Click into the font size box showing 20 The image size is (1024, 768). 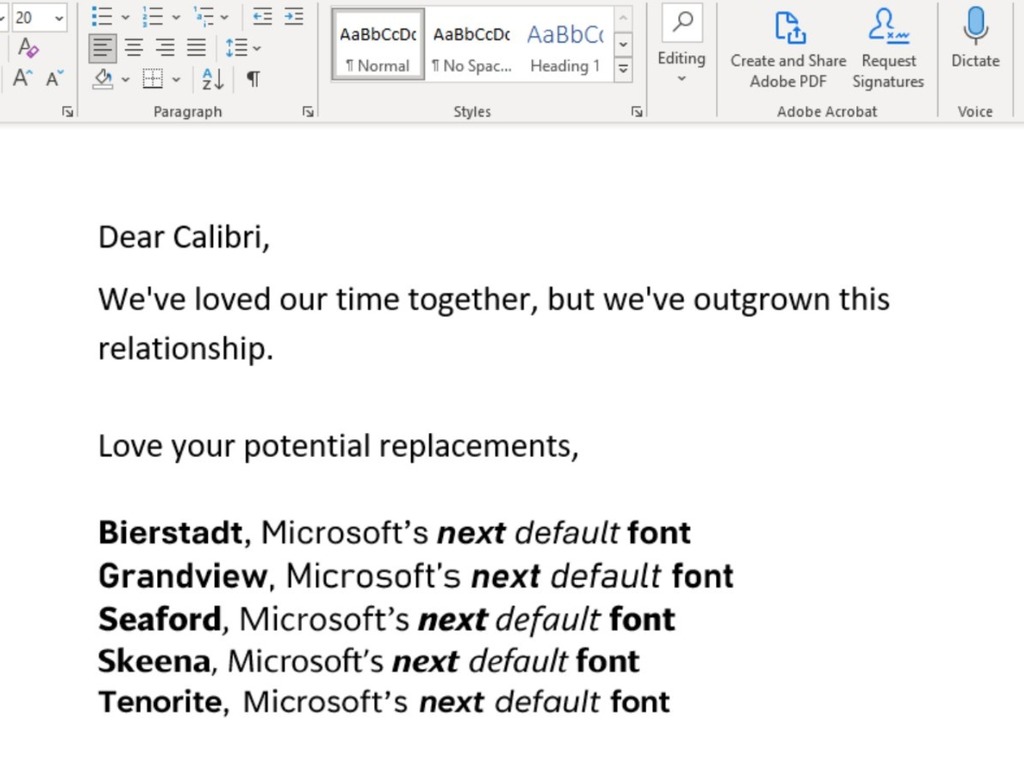click(31, 18)
